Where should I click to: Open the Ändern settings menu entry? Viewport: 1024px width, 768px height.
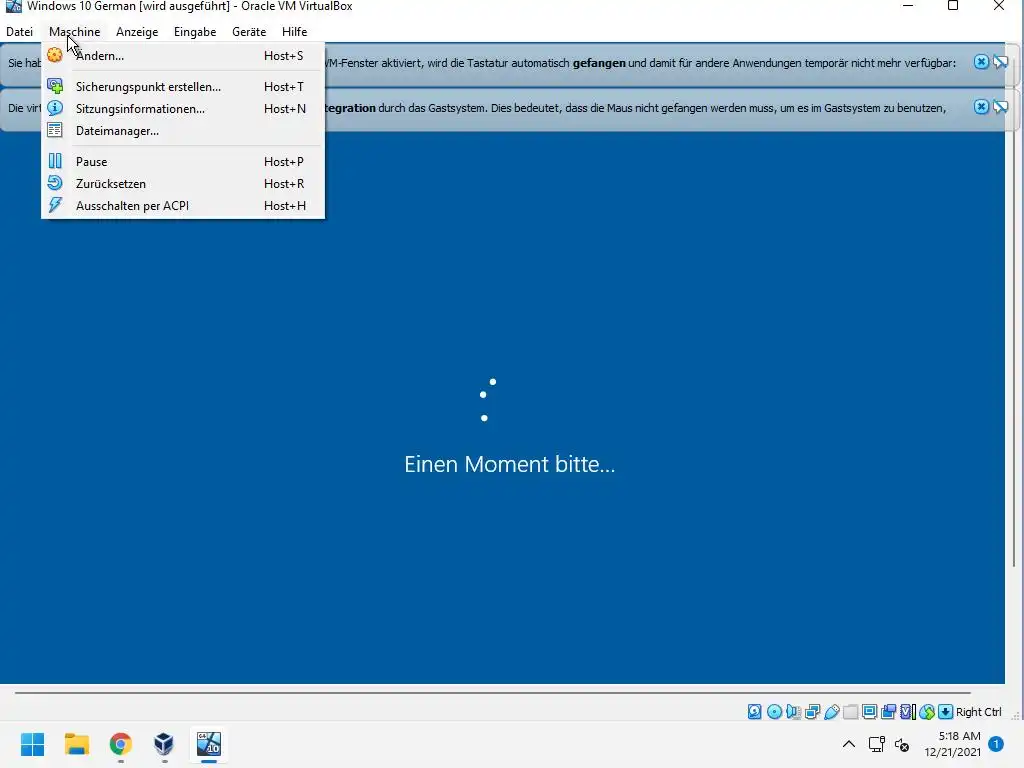pos(183,56)
